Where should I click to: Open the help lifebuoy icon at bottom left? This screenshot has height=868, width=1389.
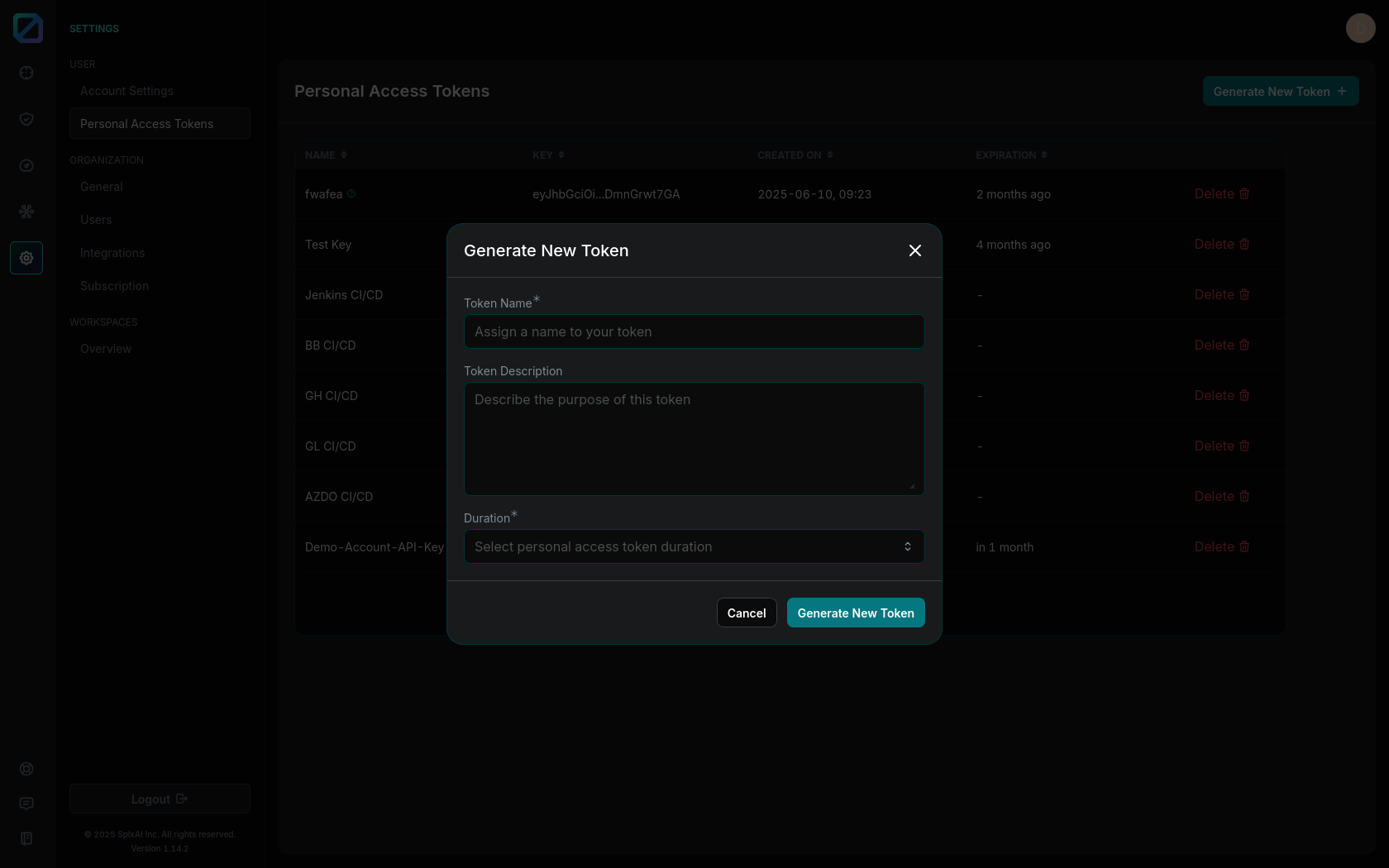point(26,769)
